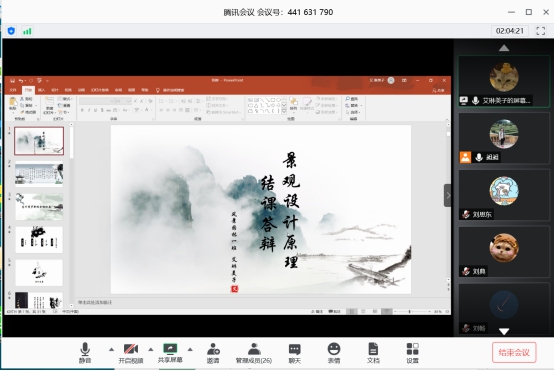The image size is (554, 371).
Task: Click Find magnifier in PowerPoint editing group
Action: pyautogui.click(x=348, y=99)
